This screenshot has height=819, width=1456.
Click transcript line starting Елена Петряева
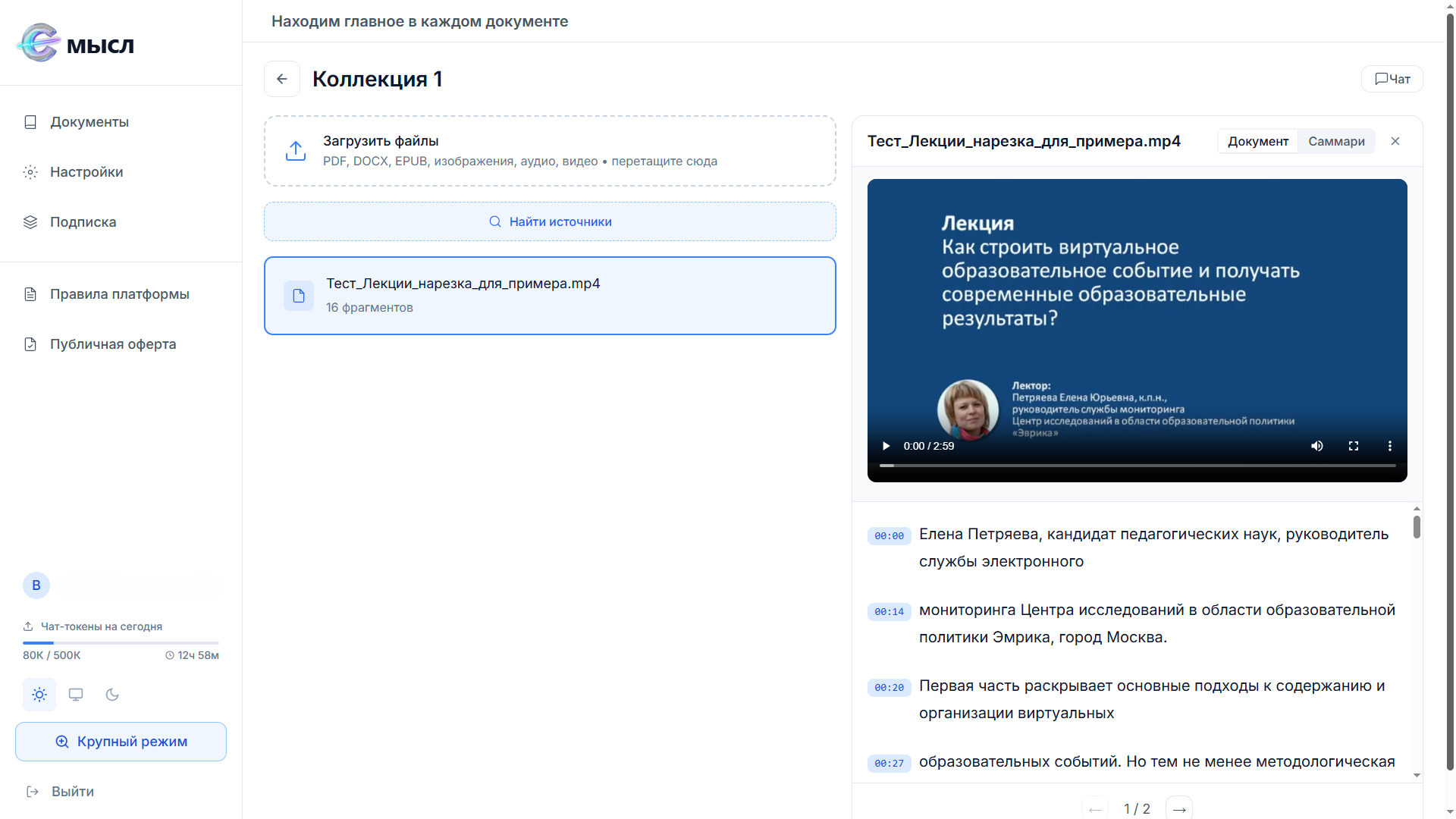pyautogui.click(x=1154, y=548)
